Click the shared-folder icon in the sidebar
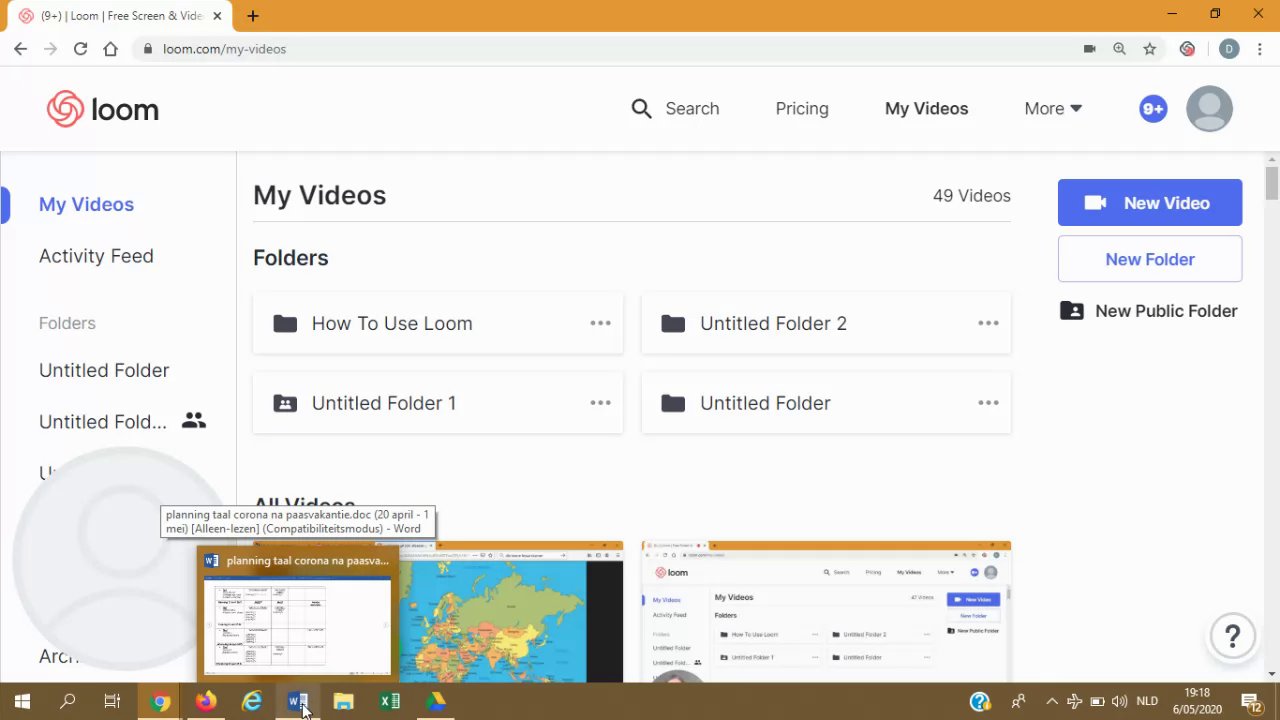 tap(194, 421)
